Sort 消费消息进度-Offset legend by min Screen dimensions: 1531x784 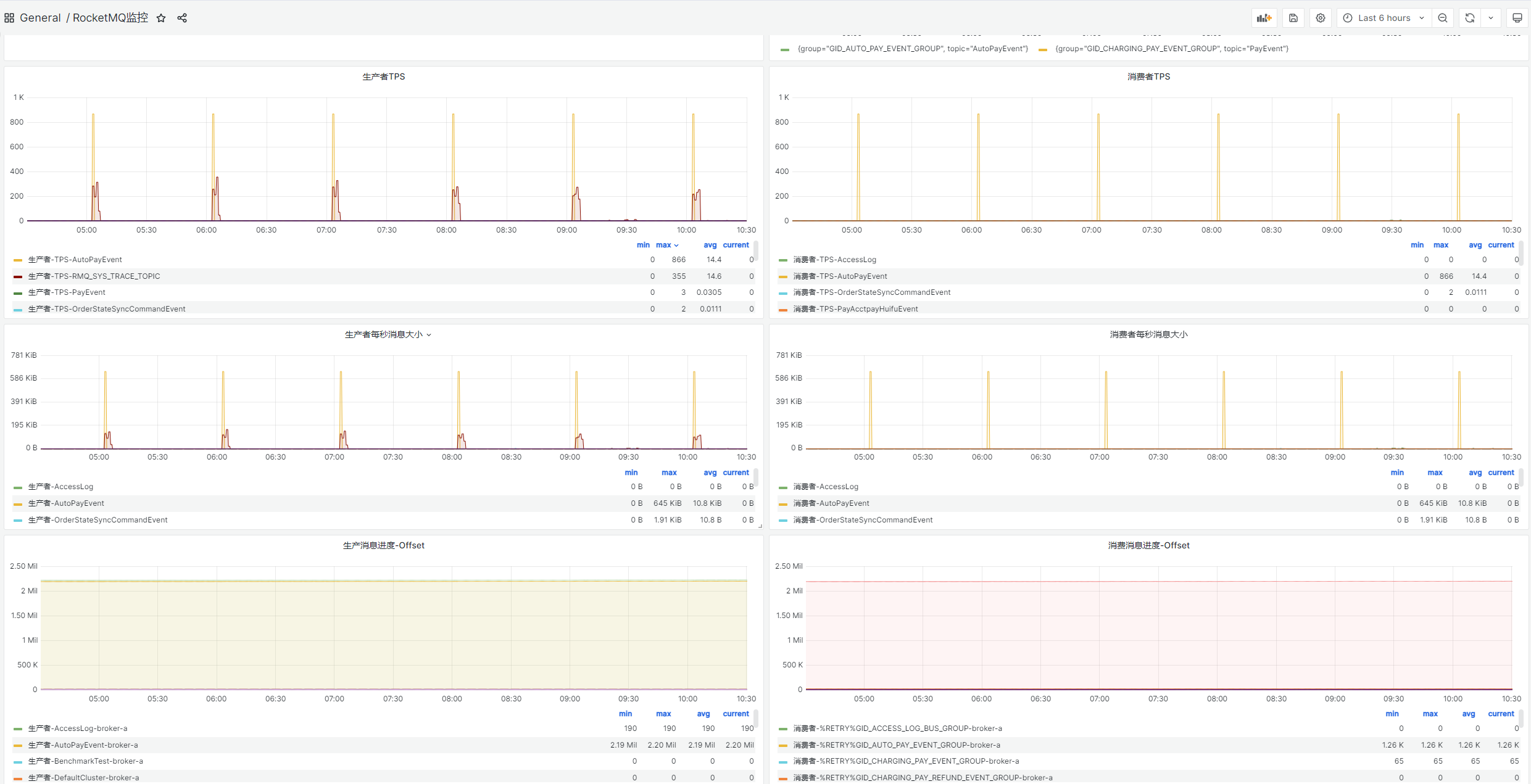(x=1392, y=714)
